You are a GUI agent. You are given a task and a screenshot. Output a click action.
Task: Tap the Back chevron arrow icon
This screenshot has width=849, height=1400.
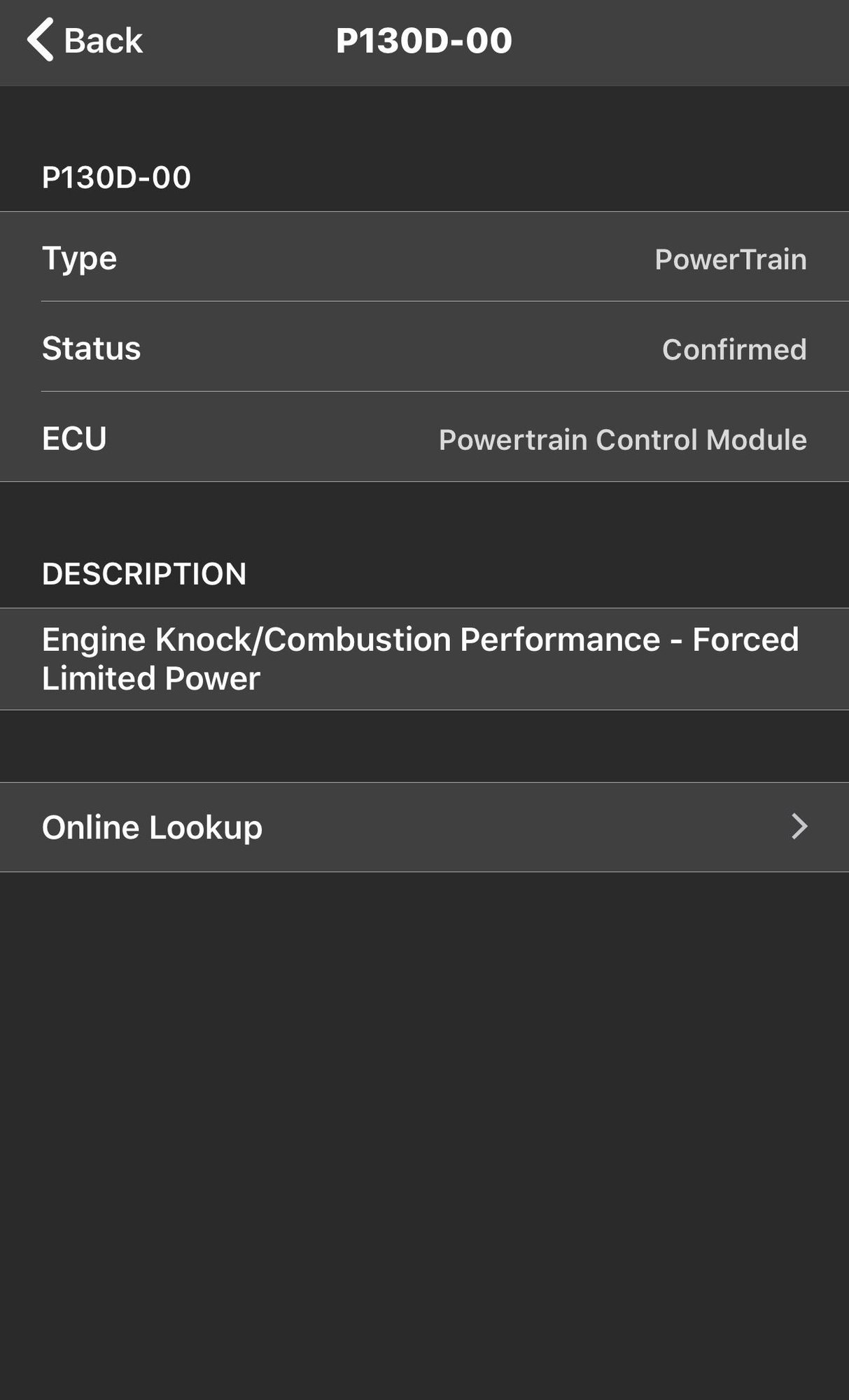click(41, 40)
